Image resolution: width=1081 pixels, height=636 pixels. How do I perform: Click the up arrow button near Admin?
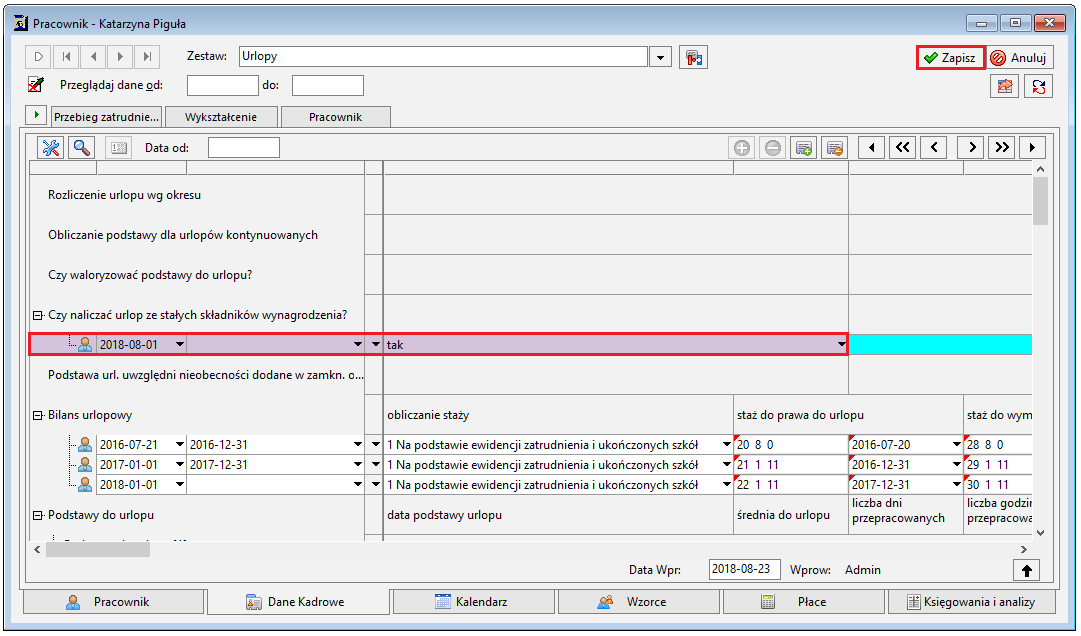[1027, 571]
